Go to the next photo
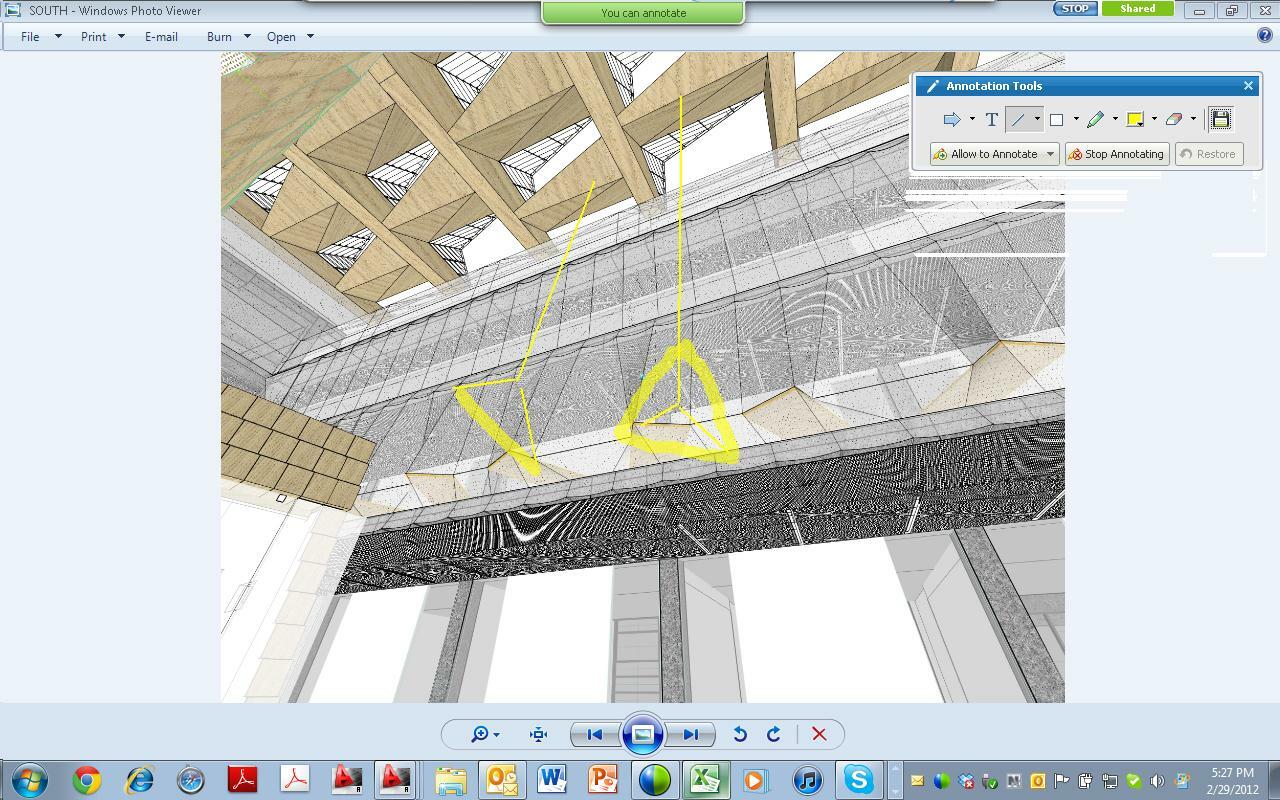The image size is (1280, 800). pyautogui.click(x=691, y=734)
